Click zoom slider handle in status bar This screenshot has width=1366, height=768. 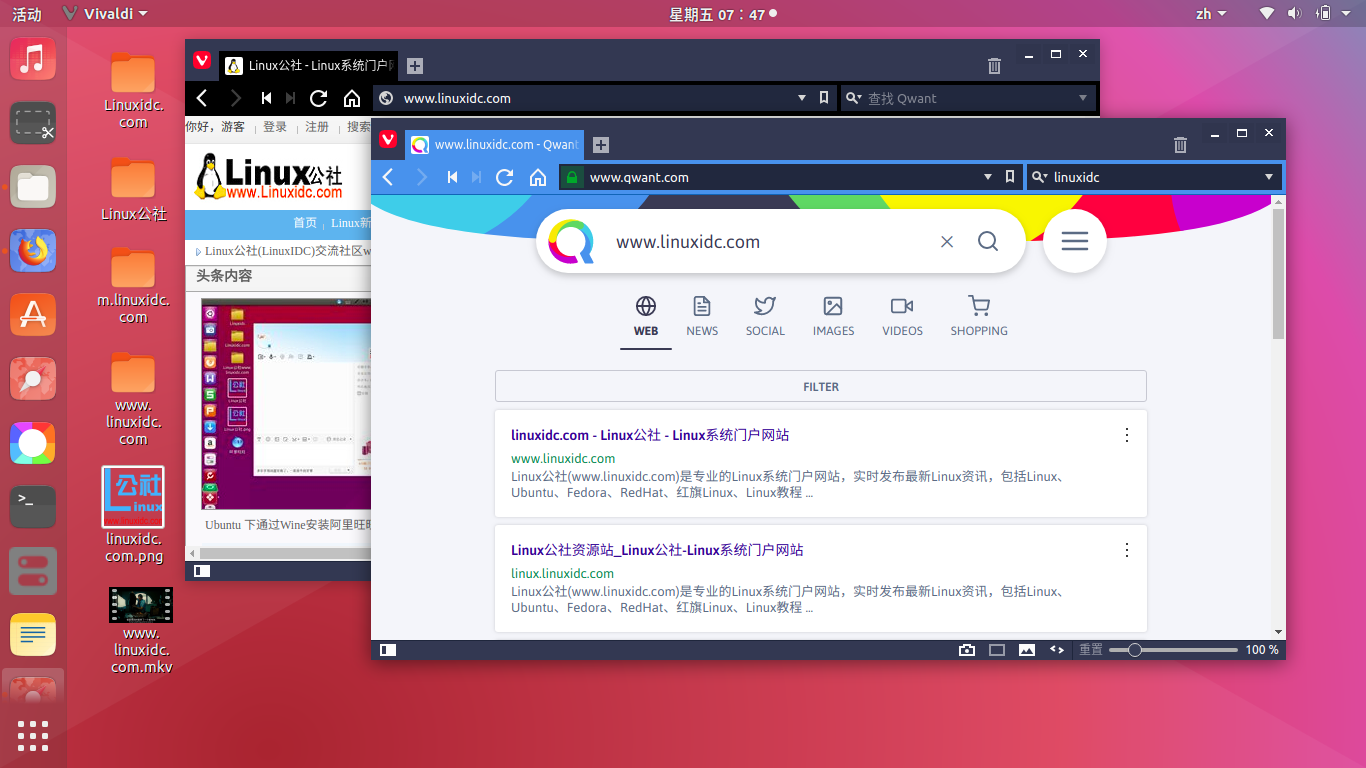pyautogui.click(x=1134, y=650)
